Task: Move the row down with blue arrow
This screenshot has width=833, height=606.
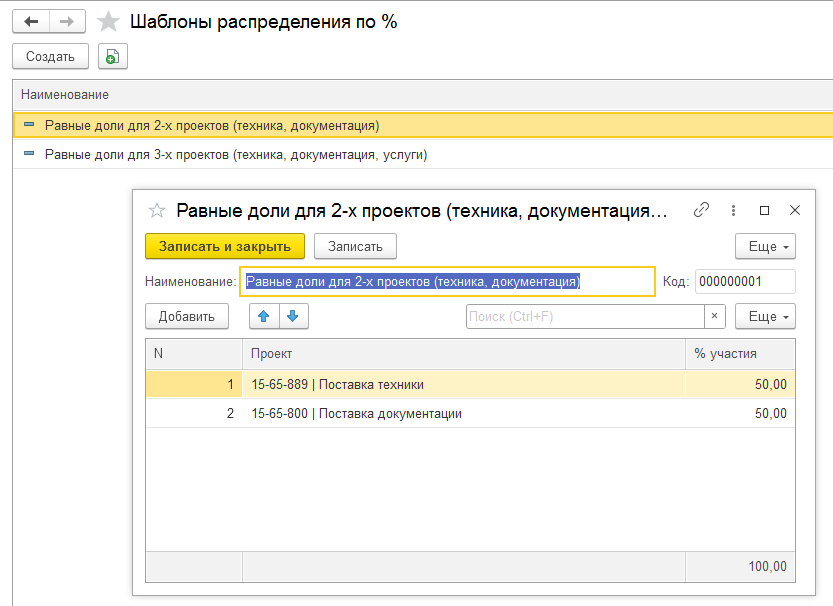Action: pos(293,316)
